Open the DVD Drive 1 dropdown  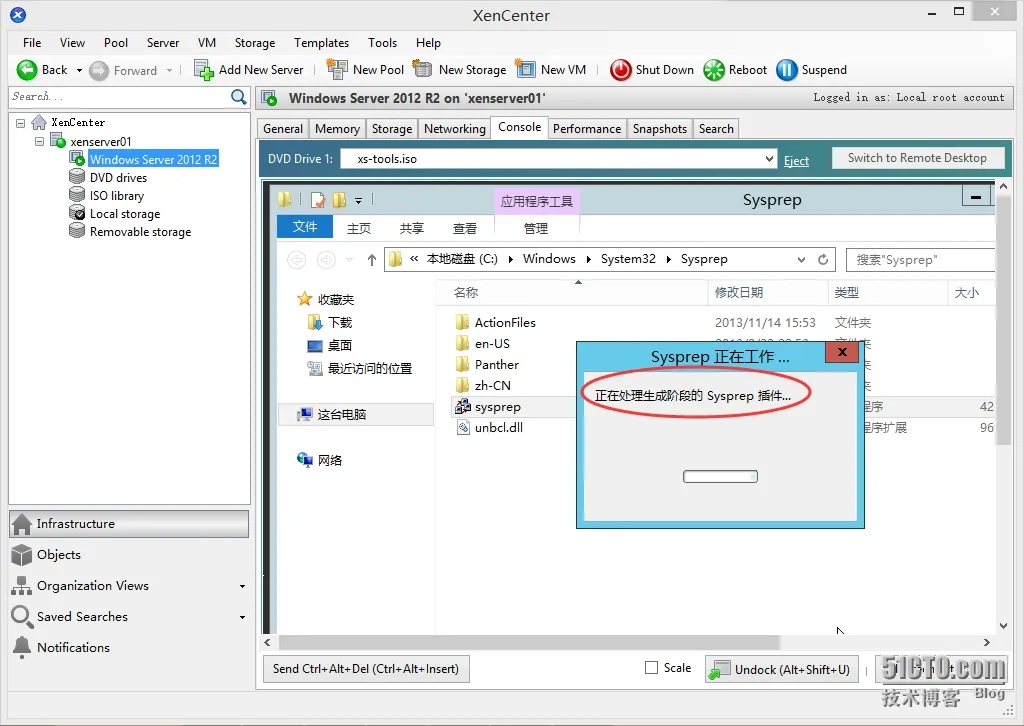tap(769, 159)
